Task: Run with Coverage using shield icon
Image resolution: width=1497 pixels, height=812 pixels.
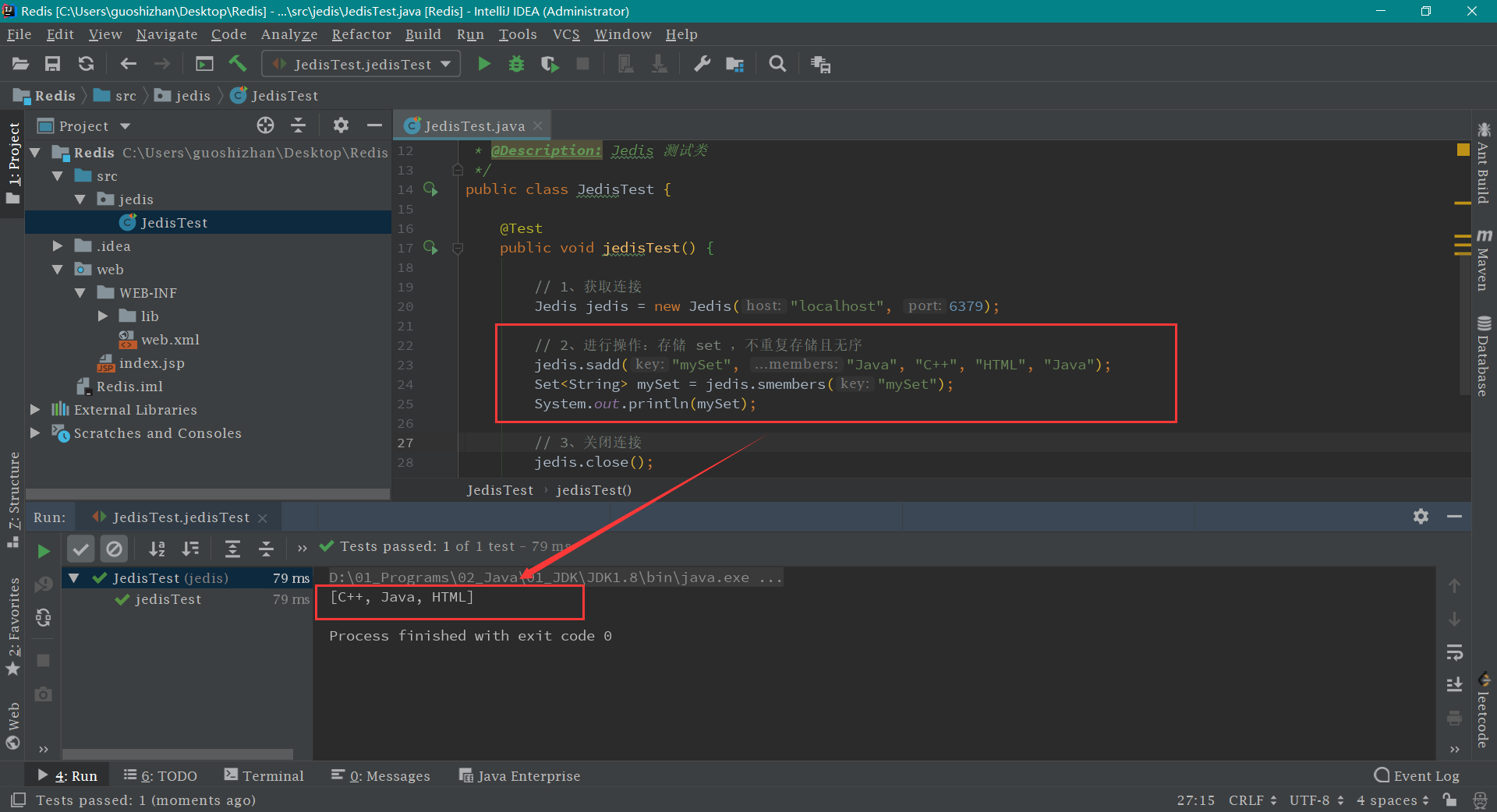Action: click(x=550, y=64)
